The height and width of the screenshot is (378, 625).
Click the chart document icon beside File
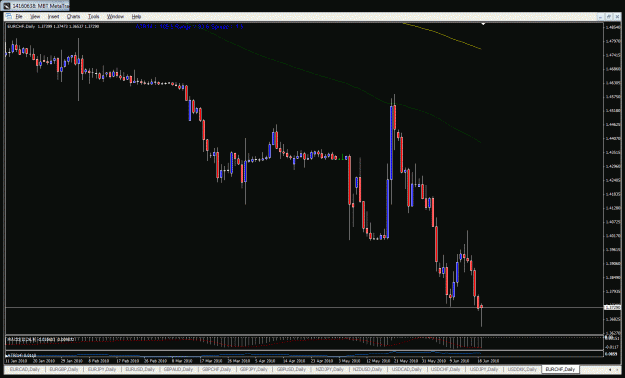[x=8, y=16]
